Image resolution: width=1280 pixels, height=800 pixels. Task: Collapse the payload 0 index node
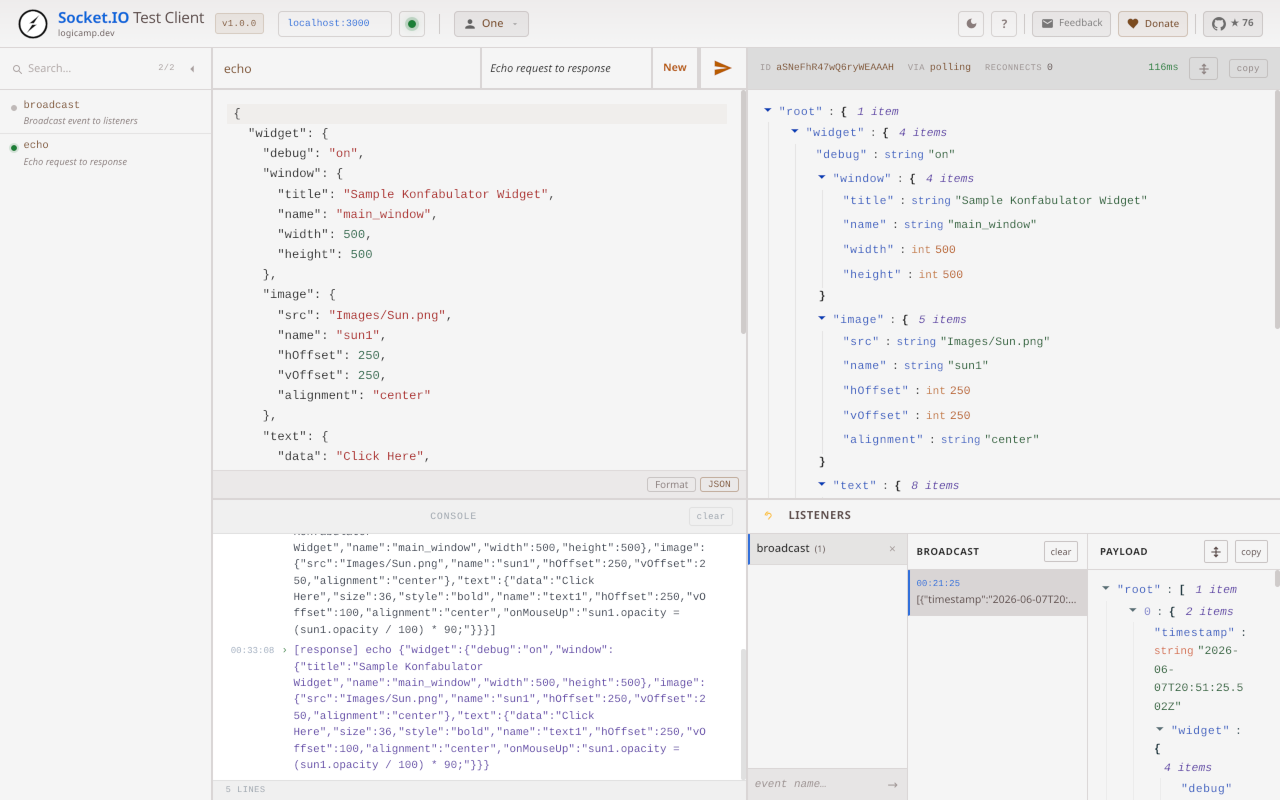click(x=1133, y=610)
